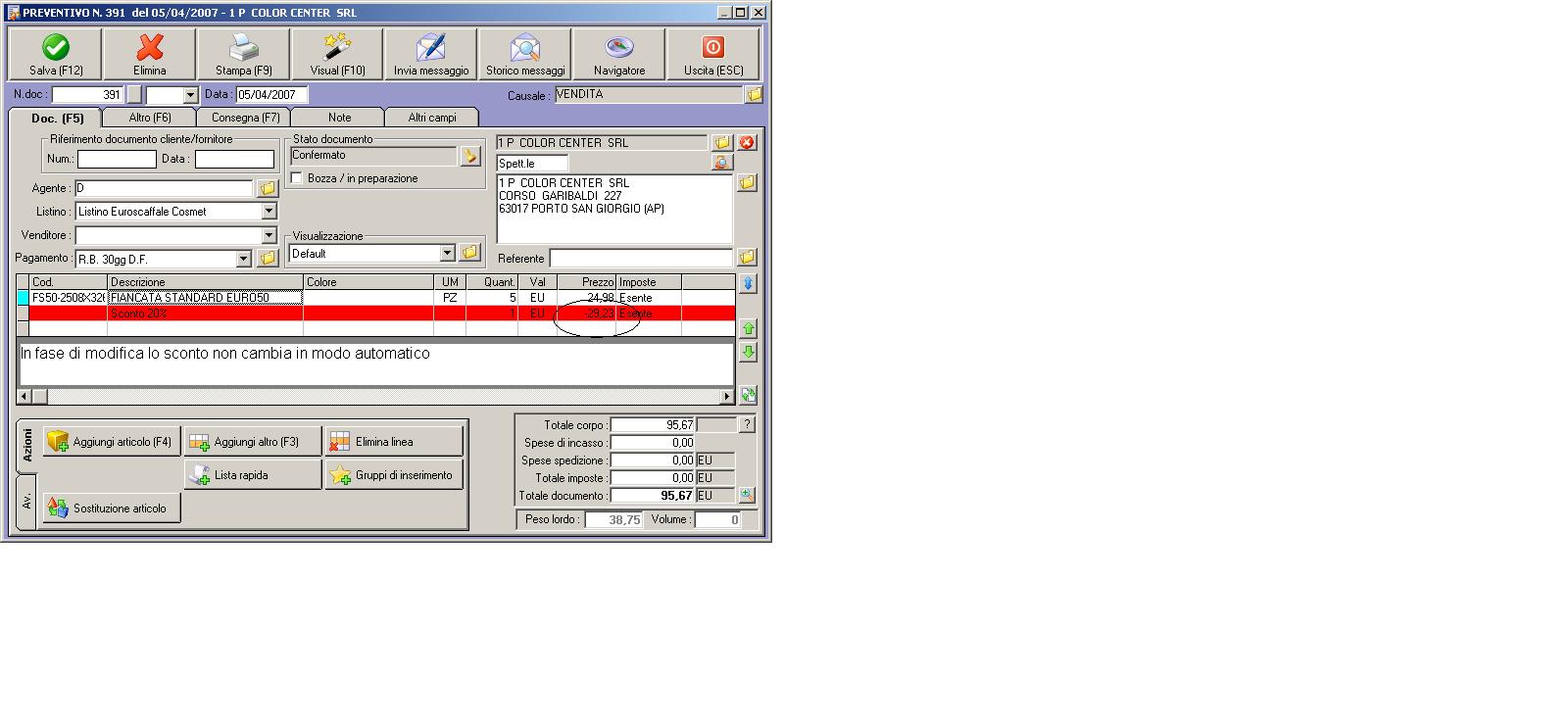Open Visual (F10) magic wand preview

click(x=337, y=54)
